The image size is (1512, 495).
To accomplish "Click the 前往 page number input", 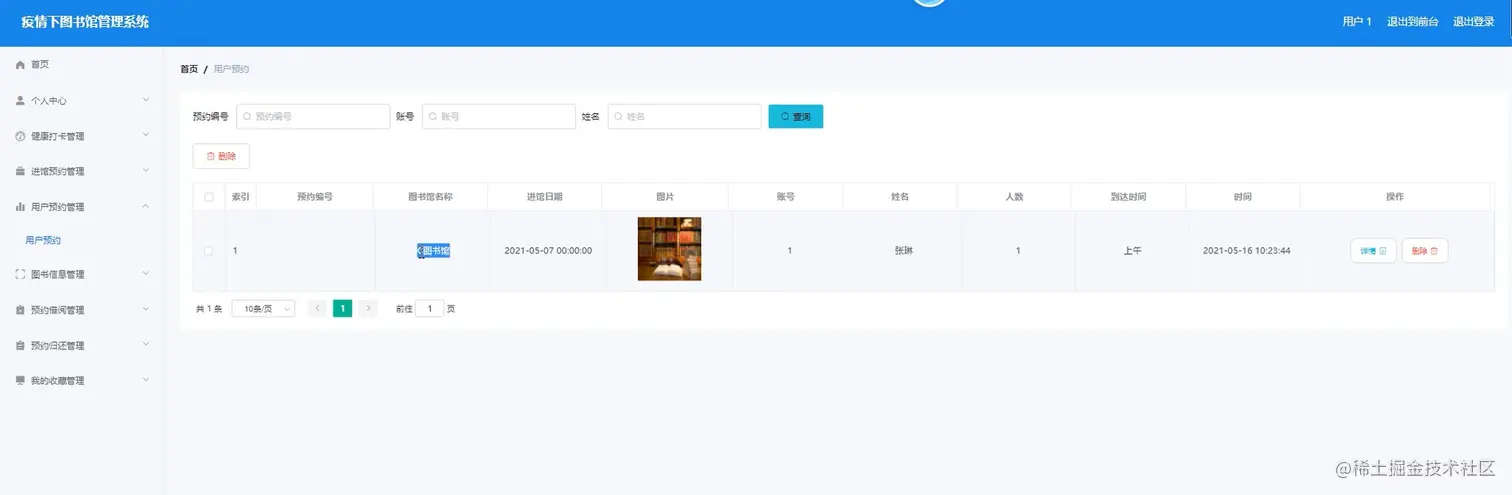I will pos(430,309).
